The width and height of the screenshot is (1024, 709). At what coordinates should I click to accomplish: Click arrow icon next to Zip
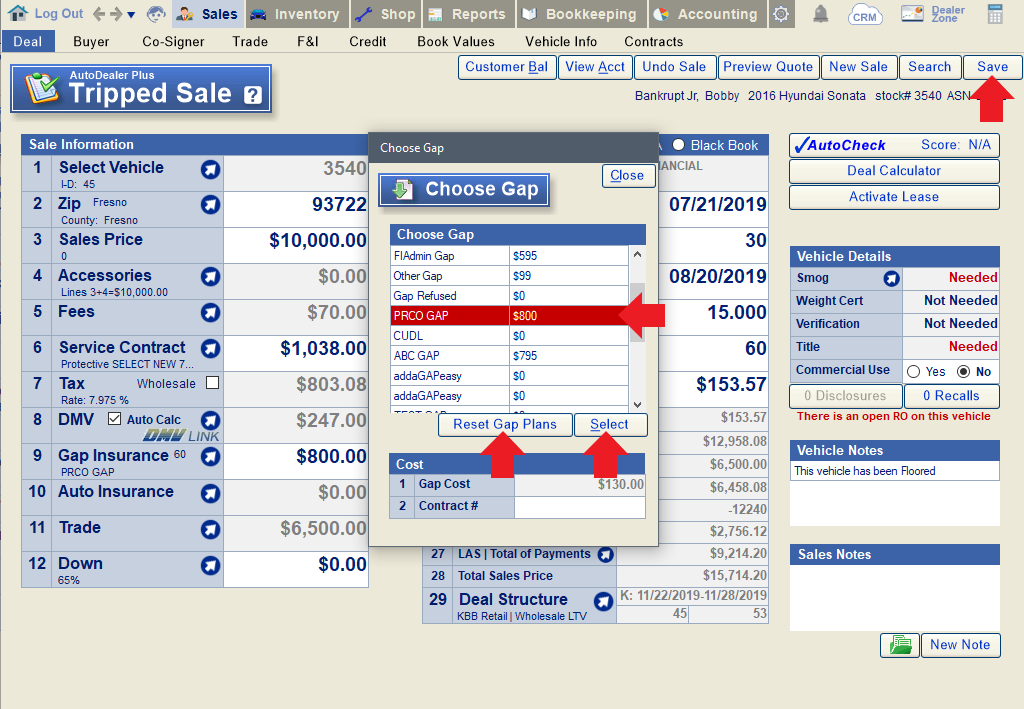pos(210,205)
